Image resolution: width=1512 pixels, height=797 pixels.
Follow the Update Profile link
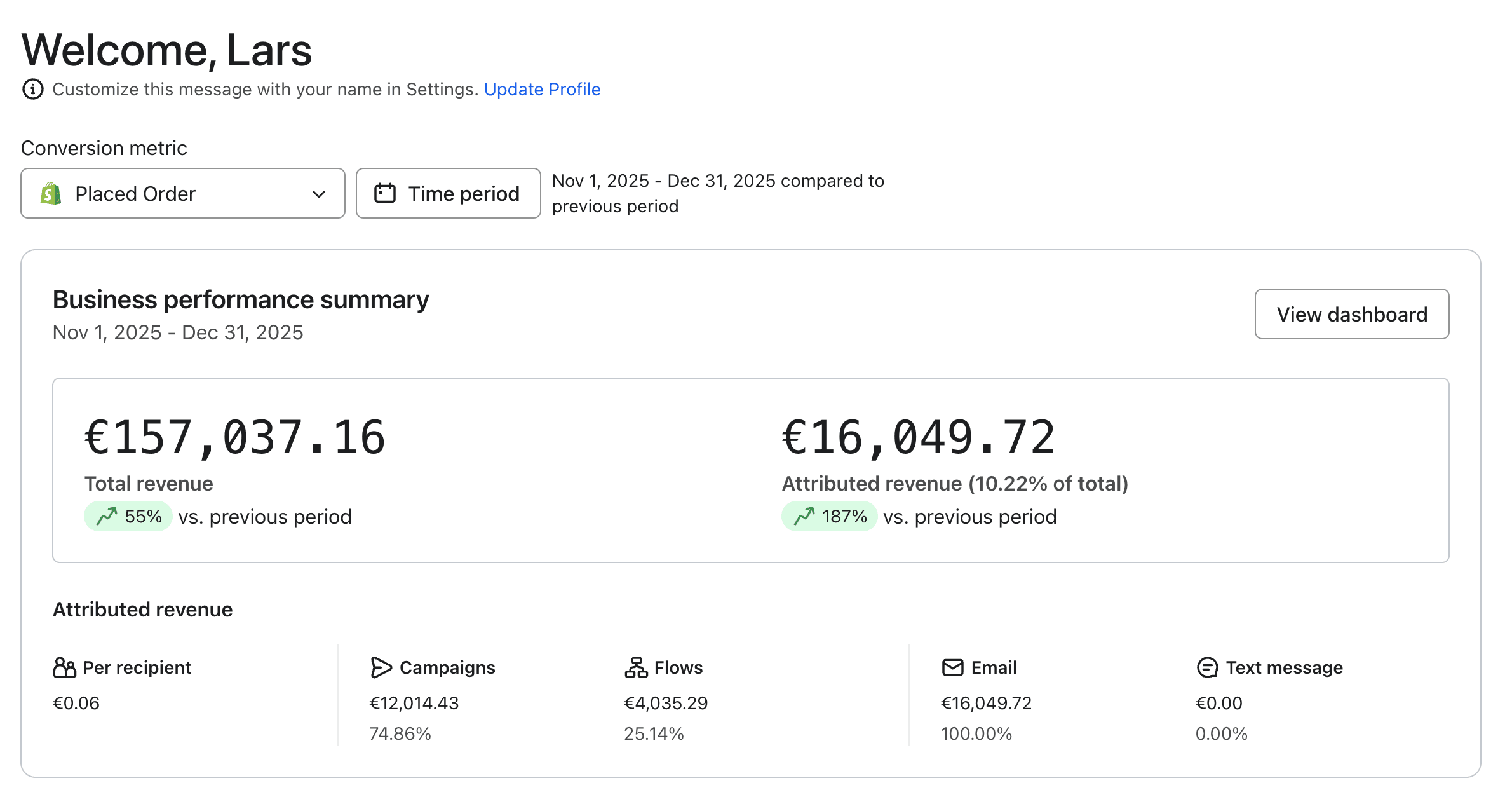point(542,89)
